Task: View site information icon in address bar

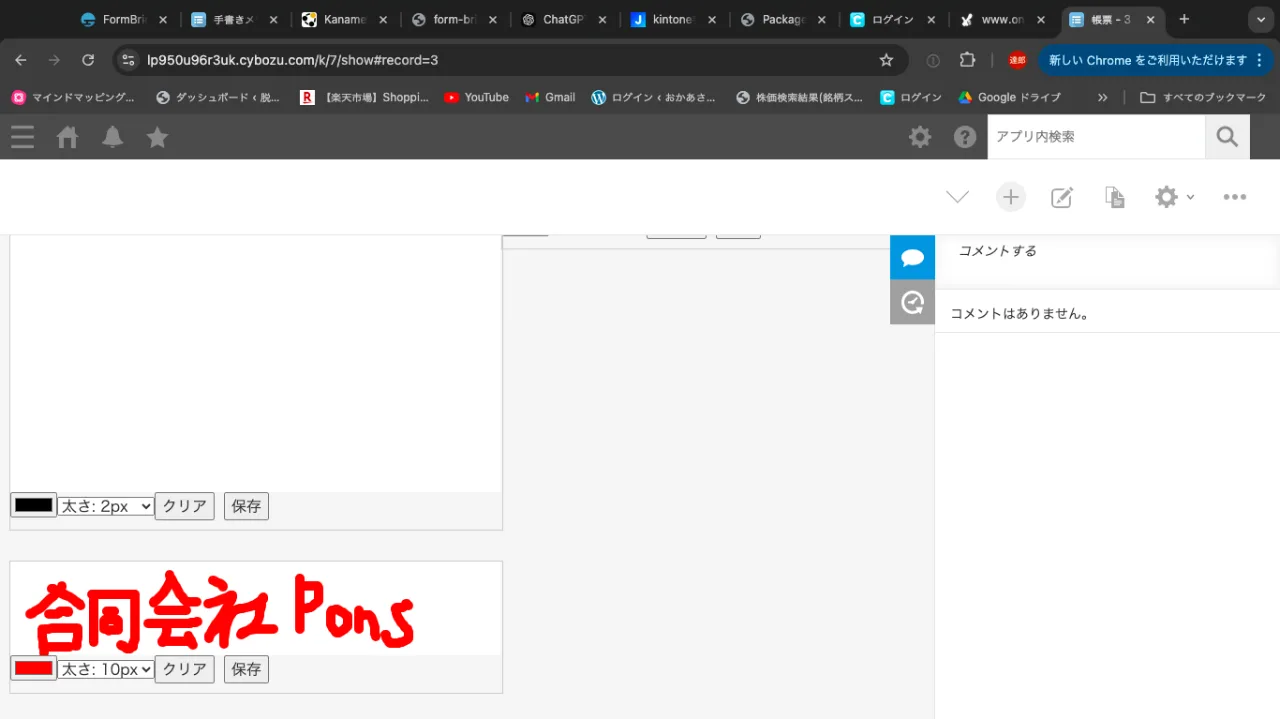Action: [x=127, y=60]
